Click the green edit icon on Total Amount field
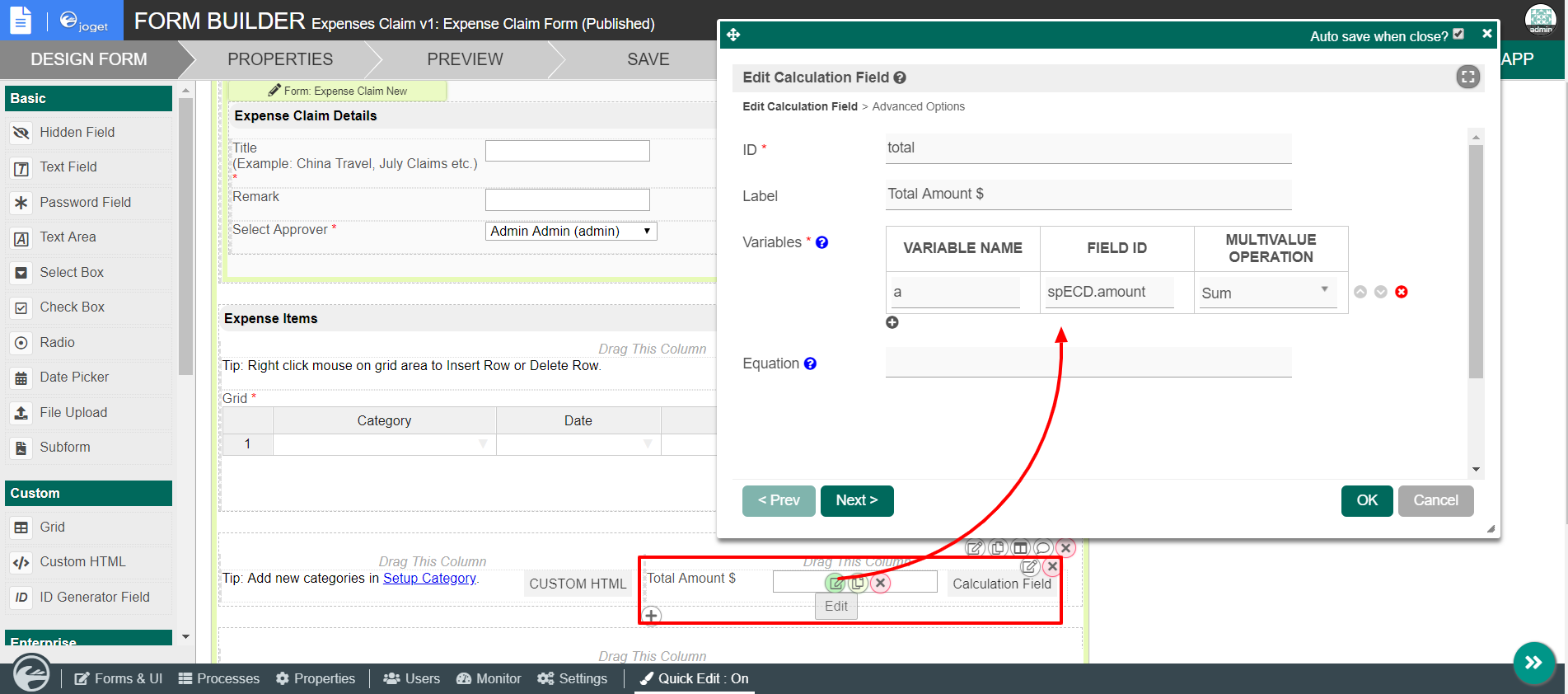This screenshot has width=1568, height=694. (836, 583)
